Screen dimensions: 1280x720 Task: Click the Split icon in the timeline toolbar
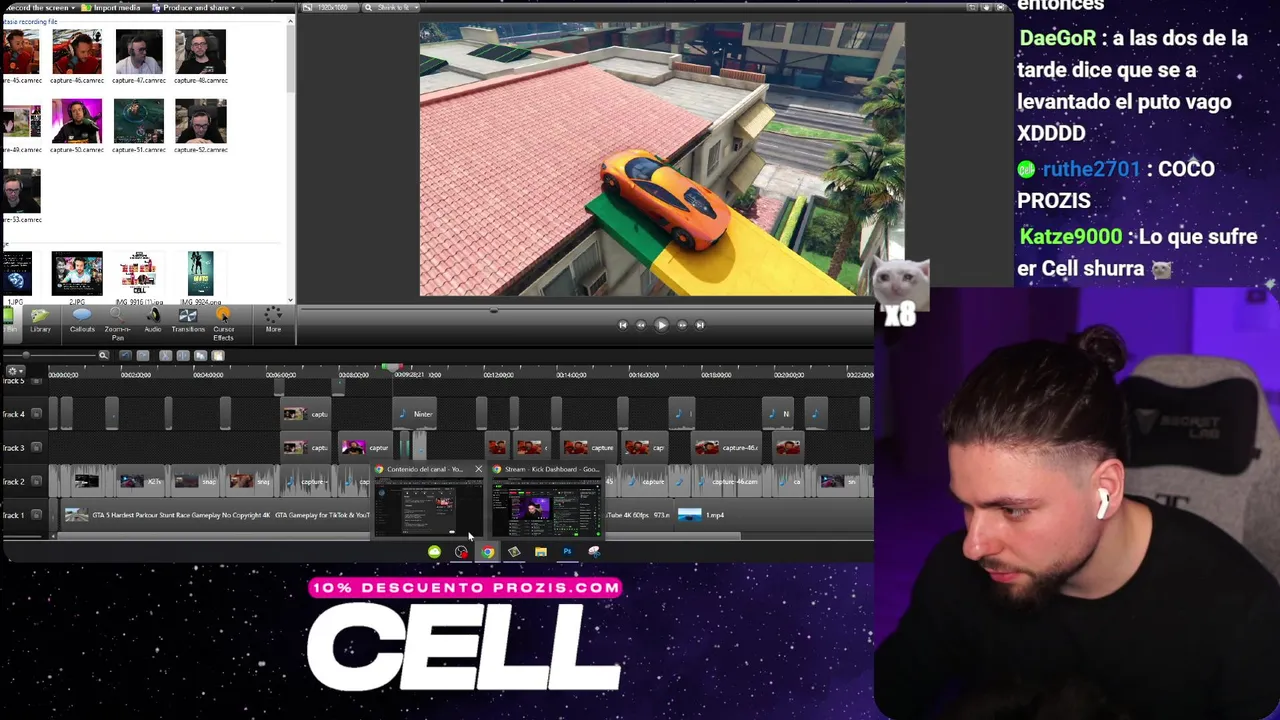182,355
